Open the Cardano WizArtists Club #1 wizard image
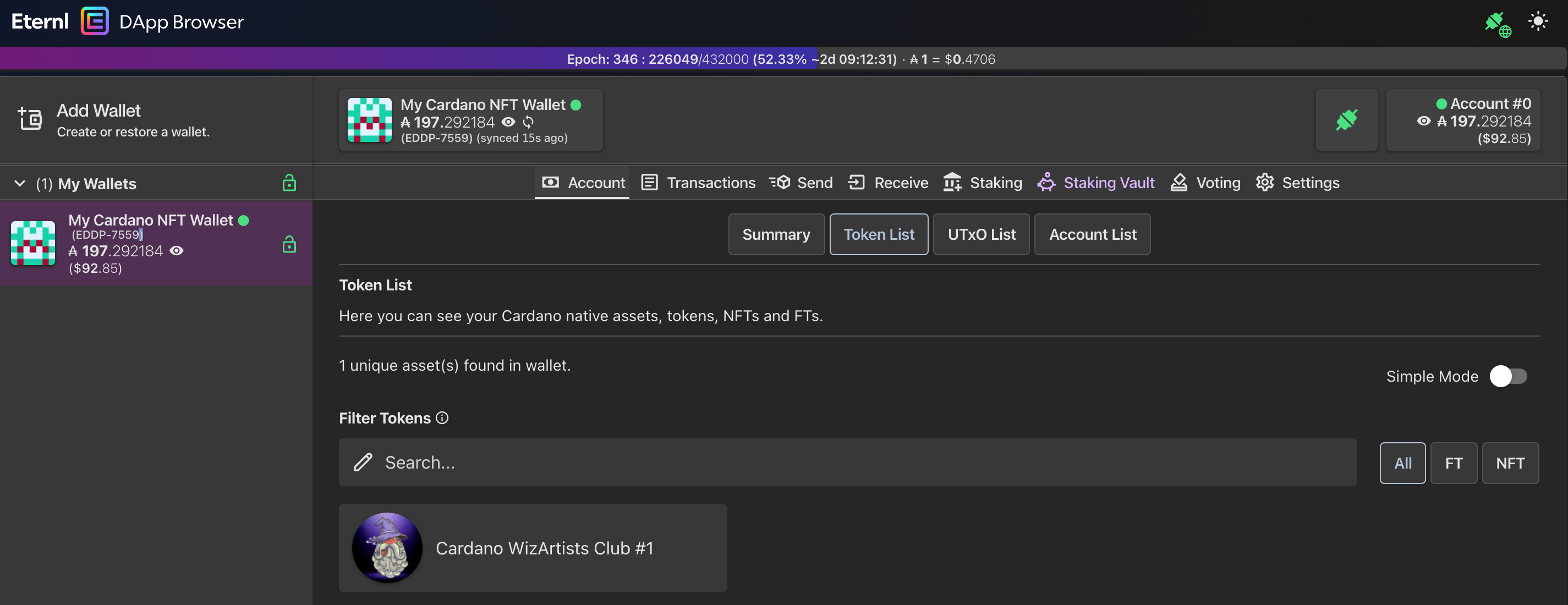 [387, 547]
